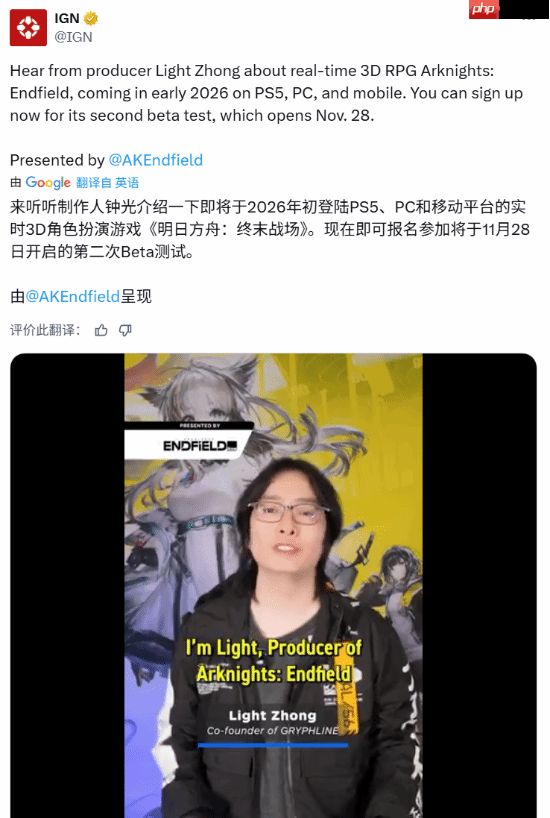Screen dimensions: 550x818
Task: Dislike the translation with thumbs down
Action: [x=125, y=330]
